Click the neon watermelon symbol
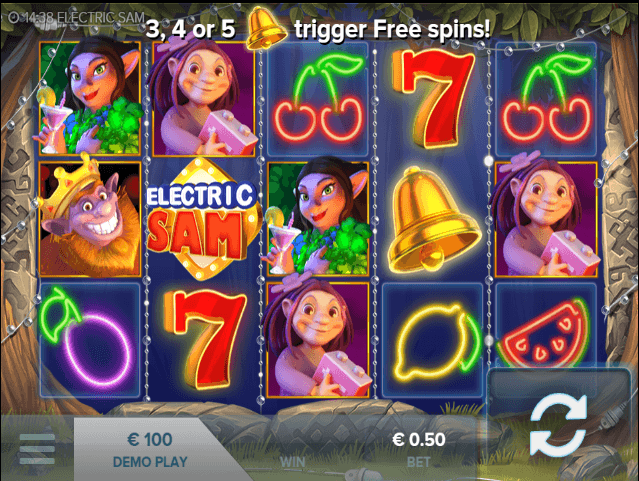 tap(545, 334)
